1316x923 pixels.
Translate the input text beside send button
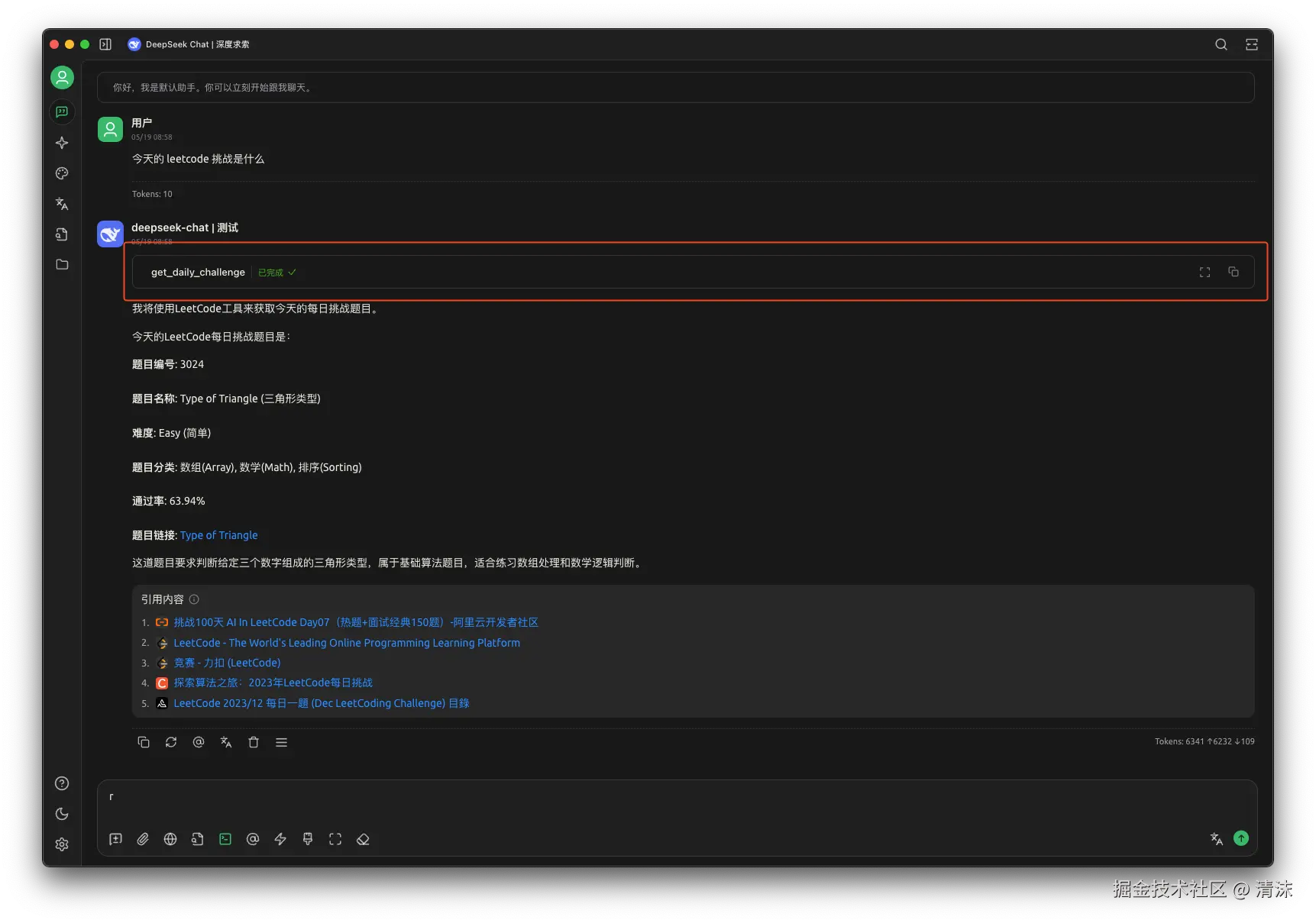[x=1217, y=839]
